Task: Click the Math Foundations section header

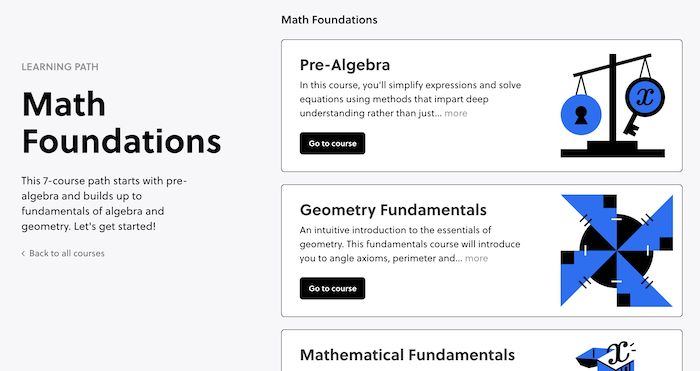Action: point(329,20)
